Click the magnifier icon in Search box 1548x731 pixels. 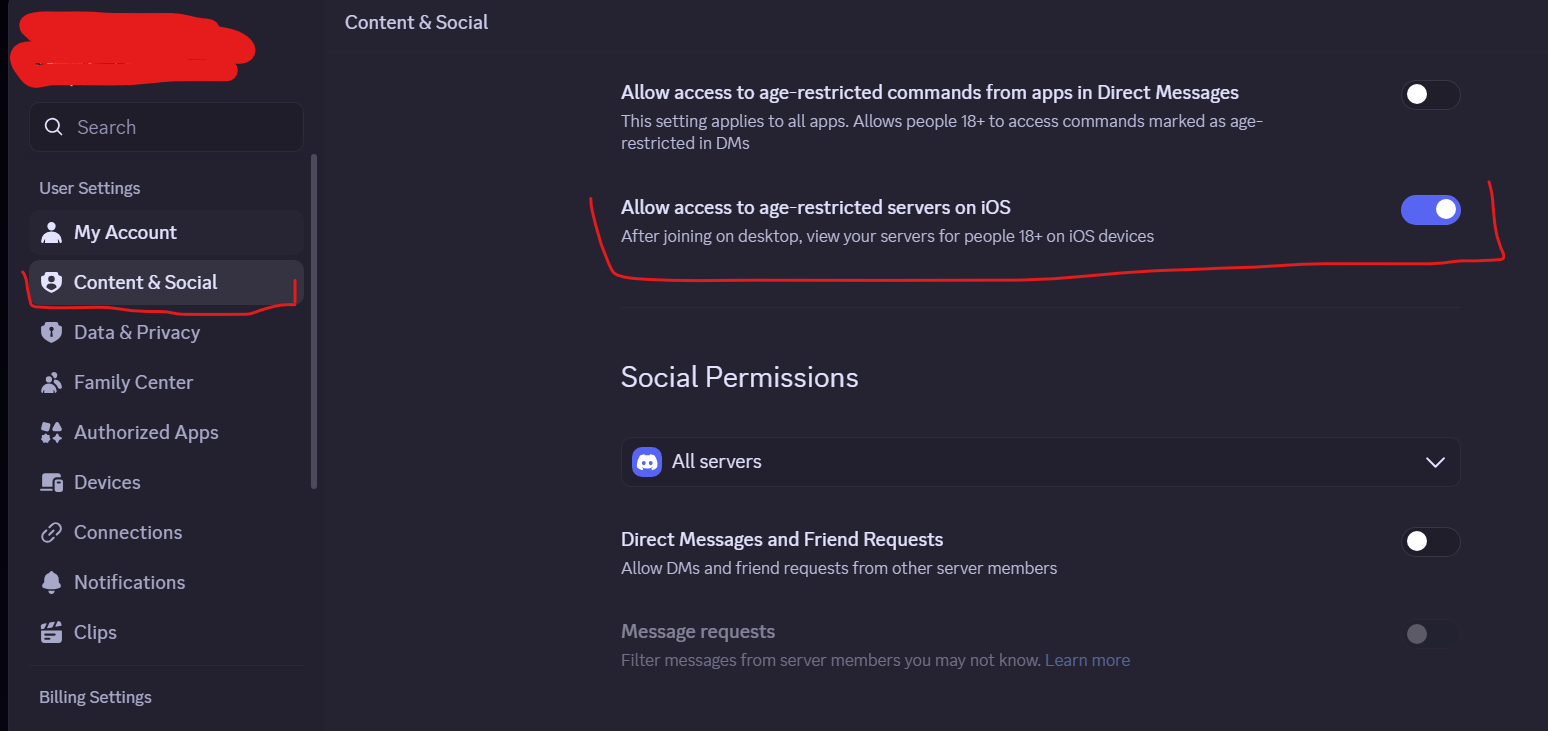pyautogui.click(x=52, y=127)
